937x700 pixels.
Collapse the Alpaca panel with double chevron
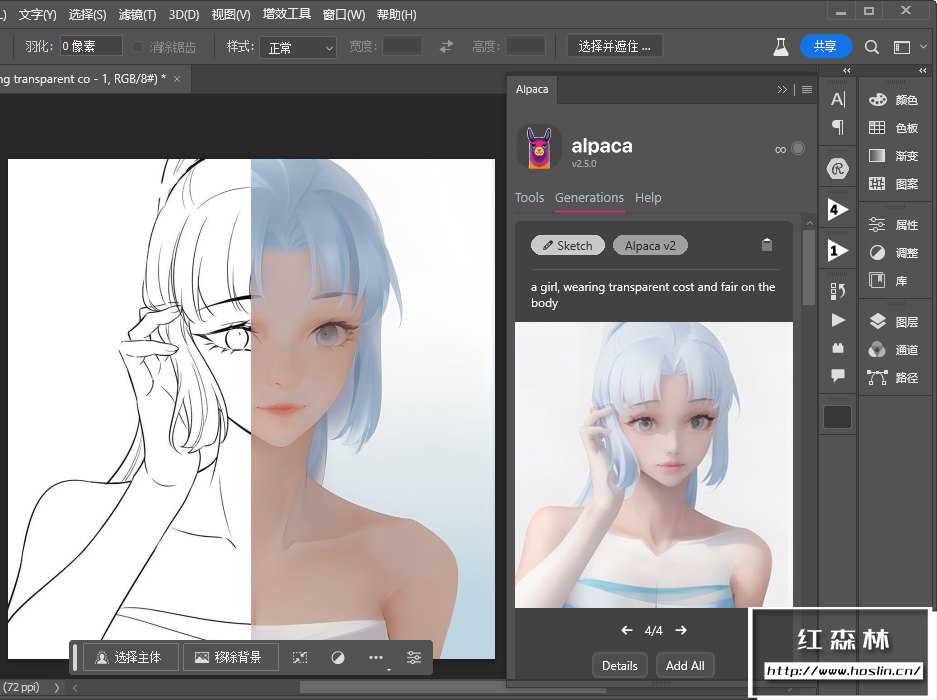coord(782,90)
